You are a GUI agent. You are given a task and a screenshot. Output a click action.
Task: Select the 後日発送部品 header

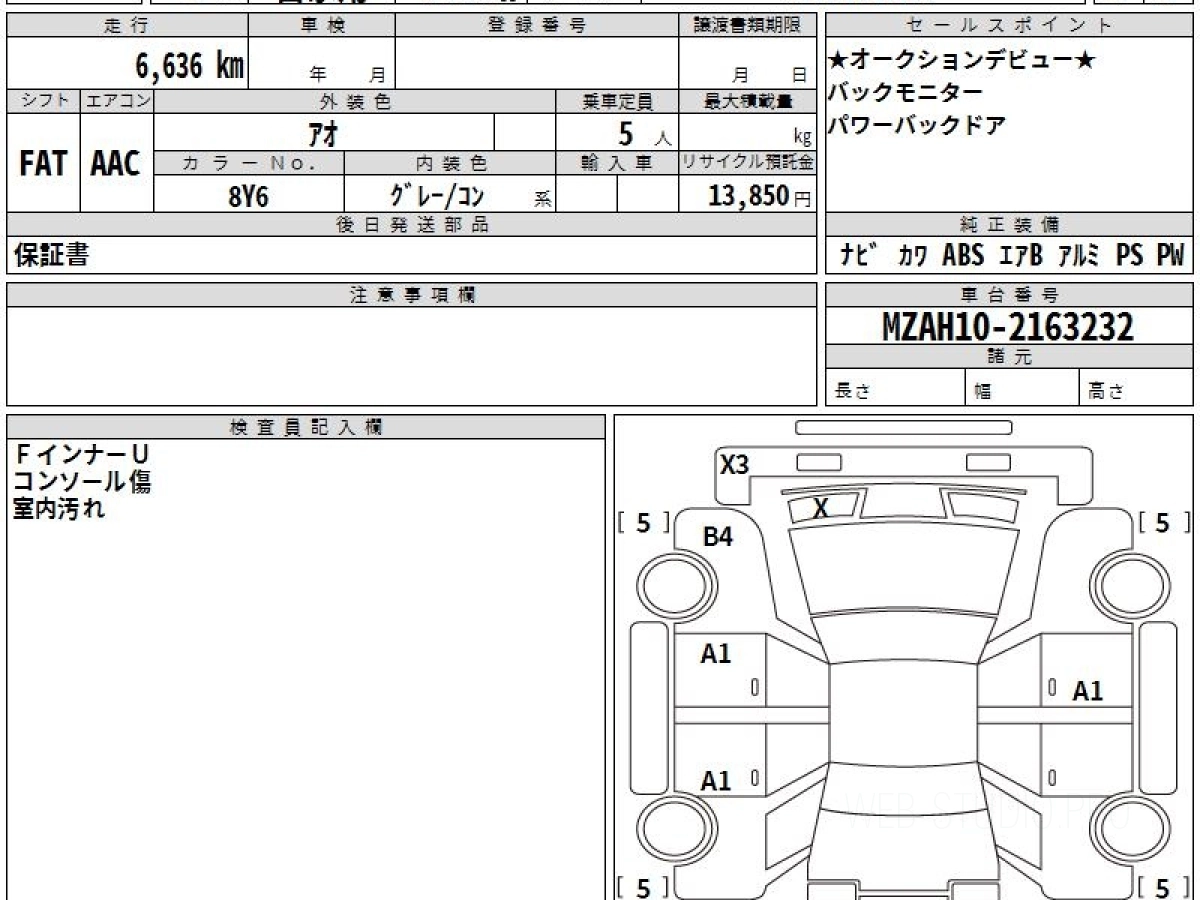tap(411, 225)
